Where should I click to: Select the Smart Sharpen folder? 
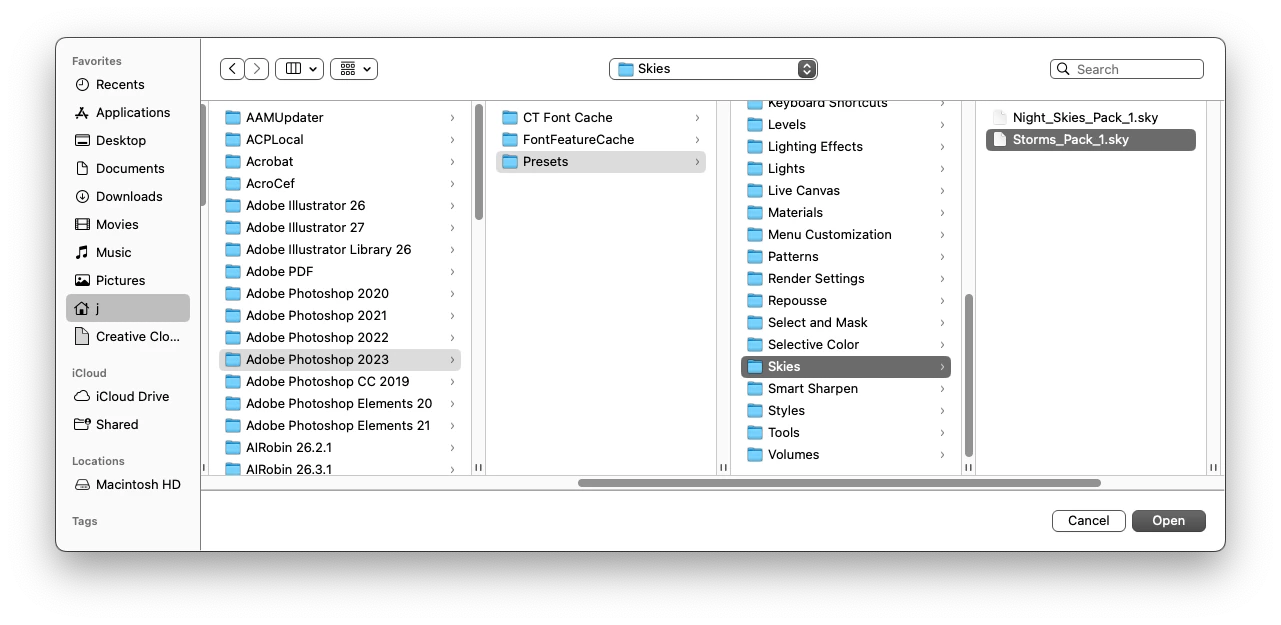846,389
